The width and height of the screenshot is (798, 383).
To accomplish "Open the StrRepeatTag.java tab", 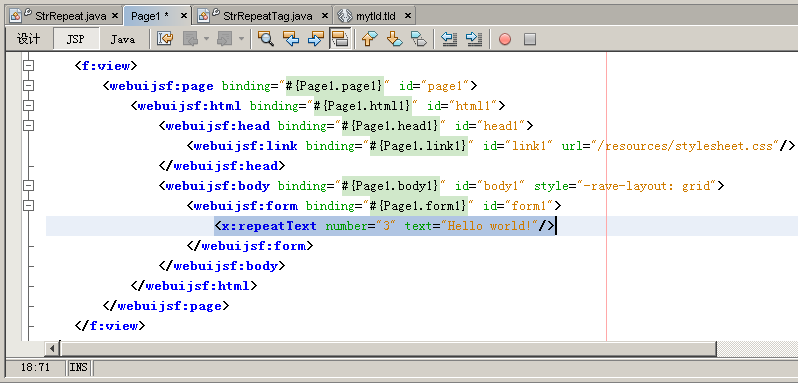I will click(x=262, y=16).
